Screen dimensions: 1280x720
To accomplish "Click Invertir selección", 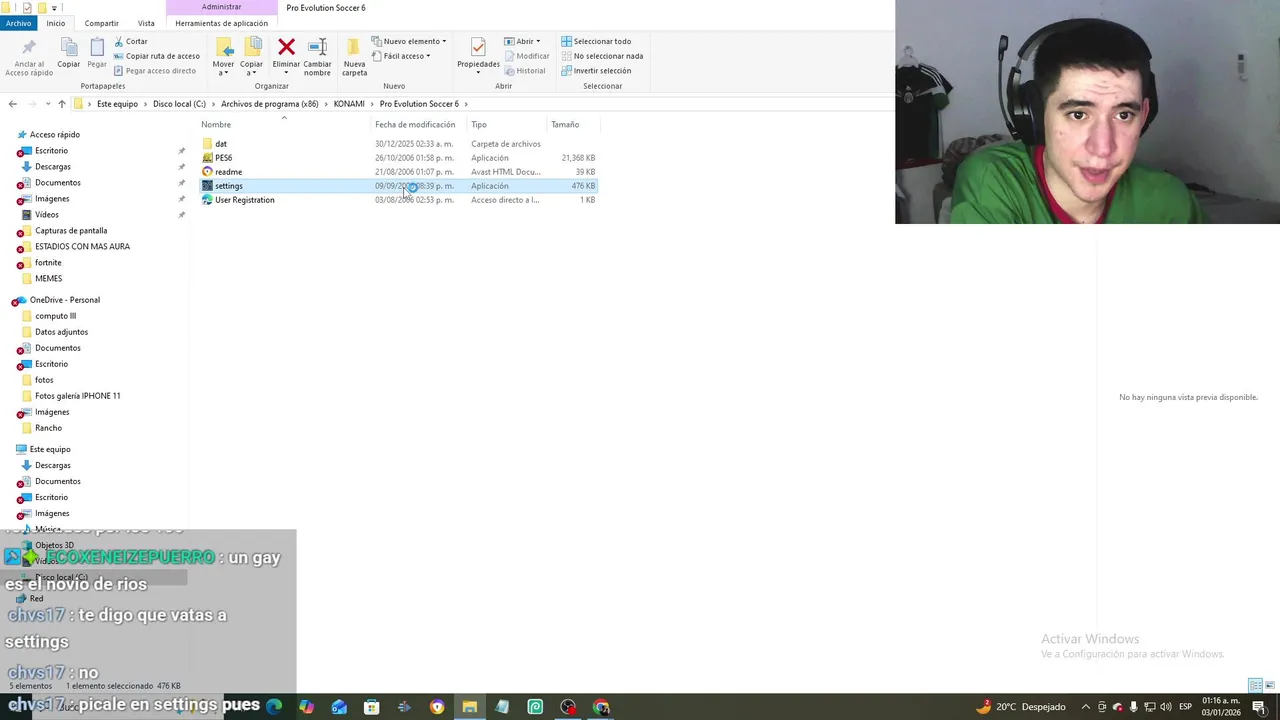I will tap(596, 71).
